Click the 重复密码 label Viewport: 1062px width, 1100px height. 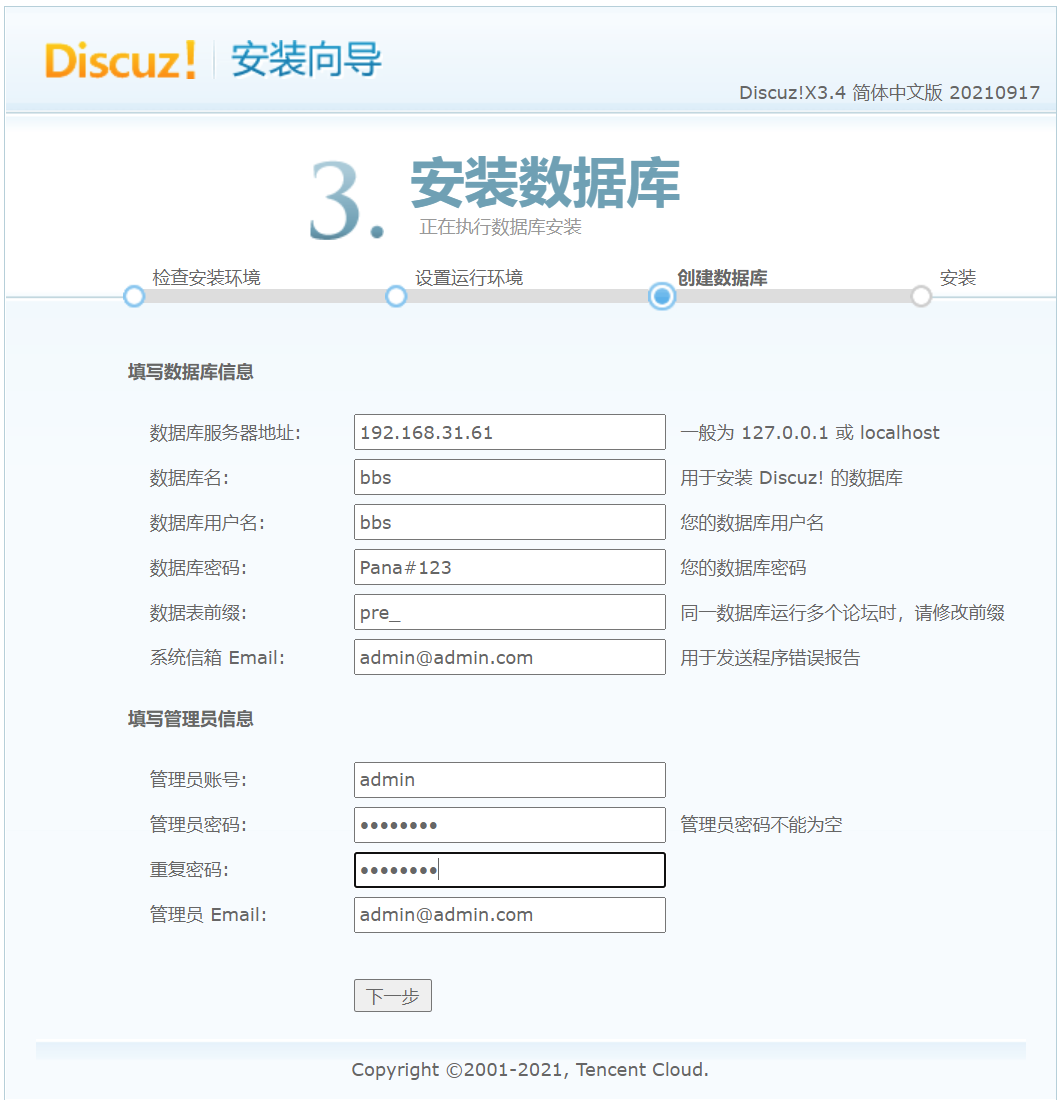(189, 870)
